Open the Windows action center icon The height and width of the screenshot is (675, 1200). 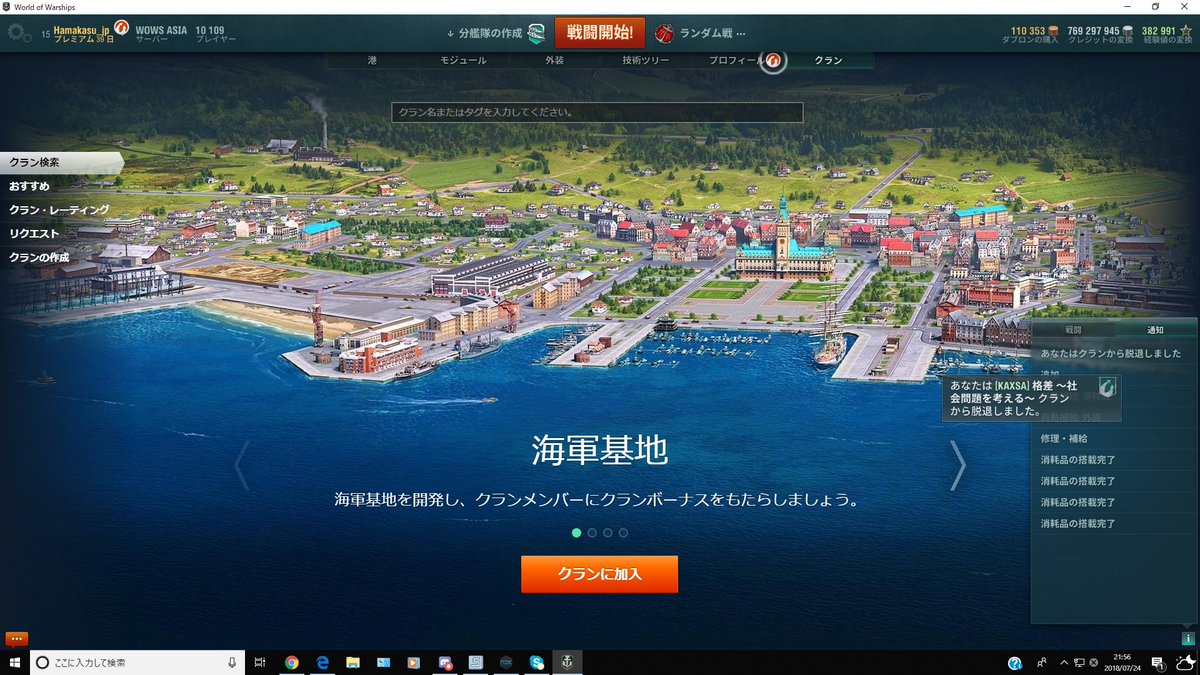[1157, 662]
